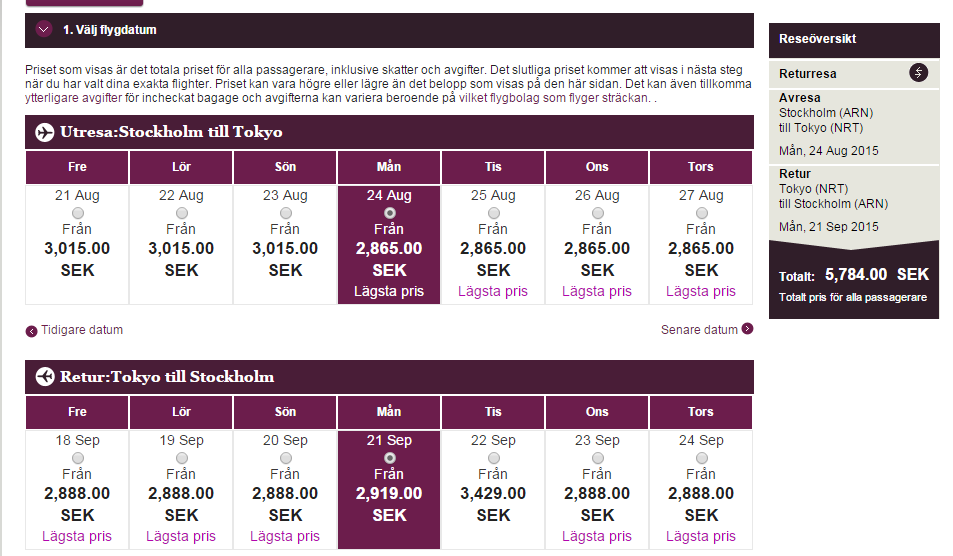Click the Tidigare datum left arrow icon
This screenshot has height=556, width=953.
[32, 331]
